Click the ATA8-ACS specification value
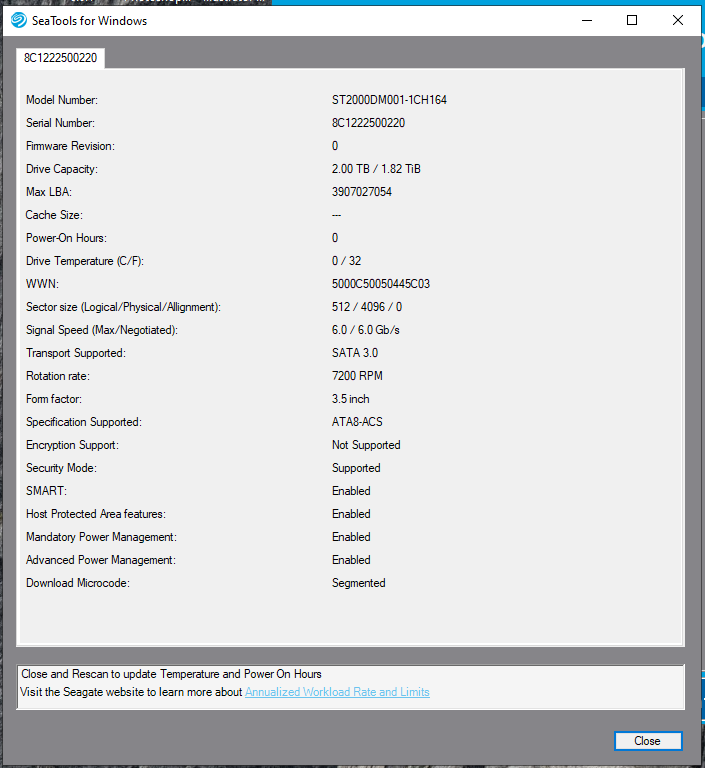The width and height of the screenshot is (705, 768). tap(357, 422)
